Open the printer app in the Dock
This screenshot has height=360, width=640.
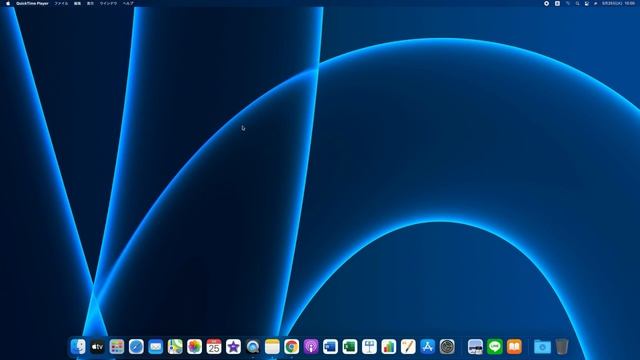476,347
